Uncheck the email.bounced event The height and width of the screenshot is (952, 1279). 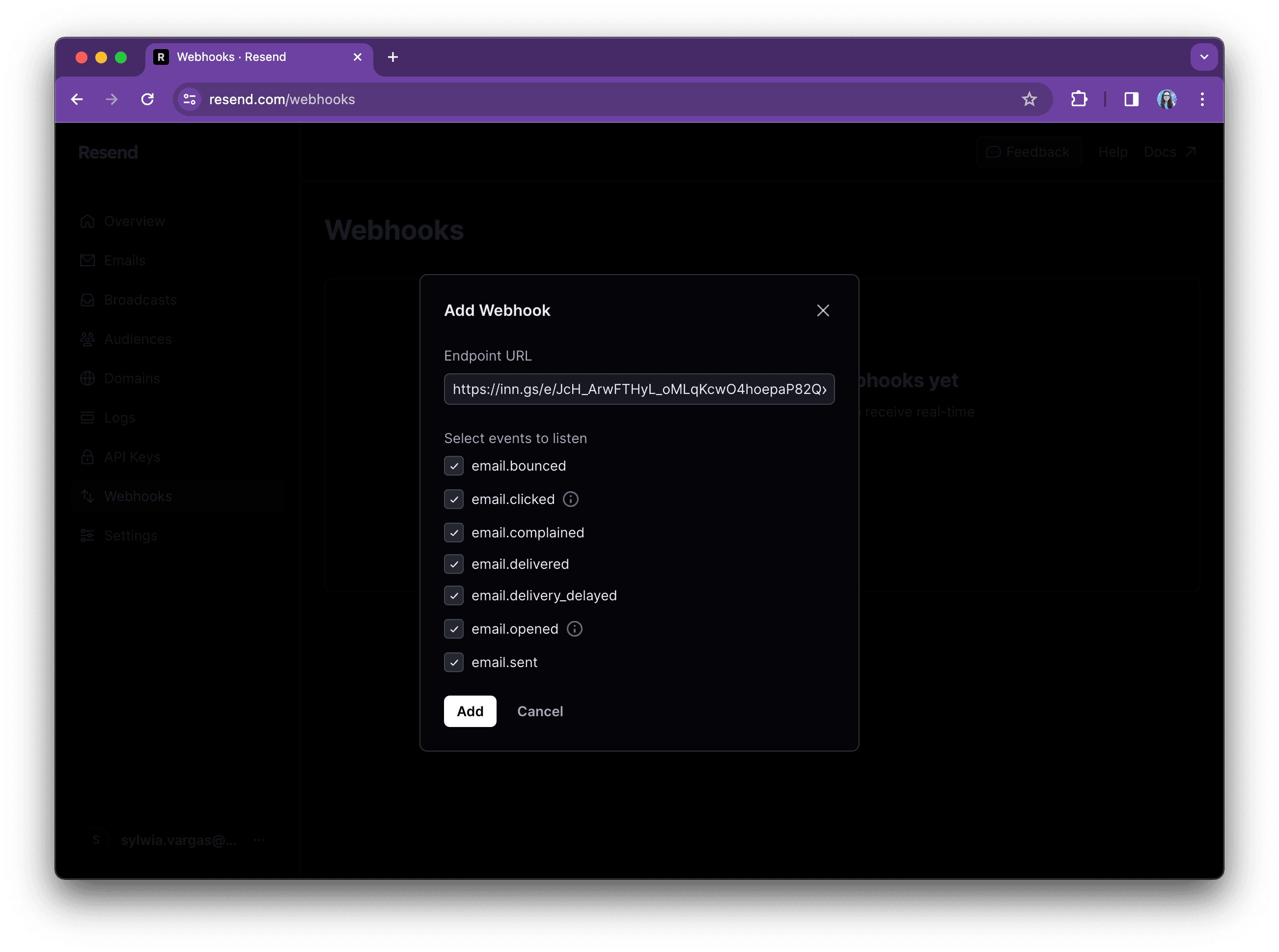point(454,466)
